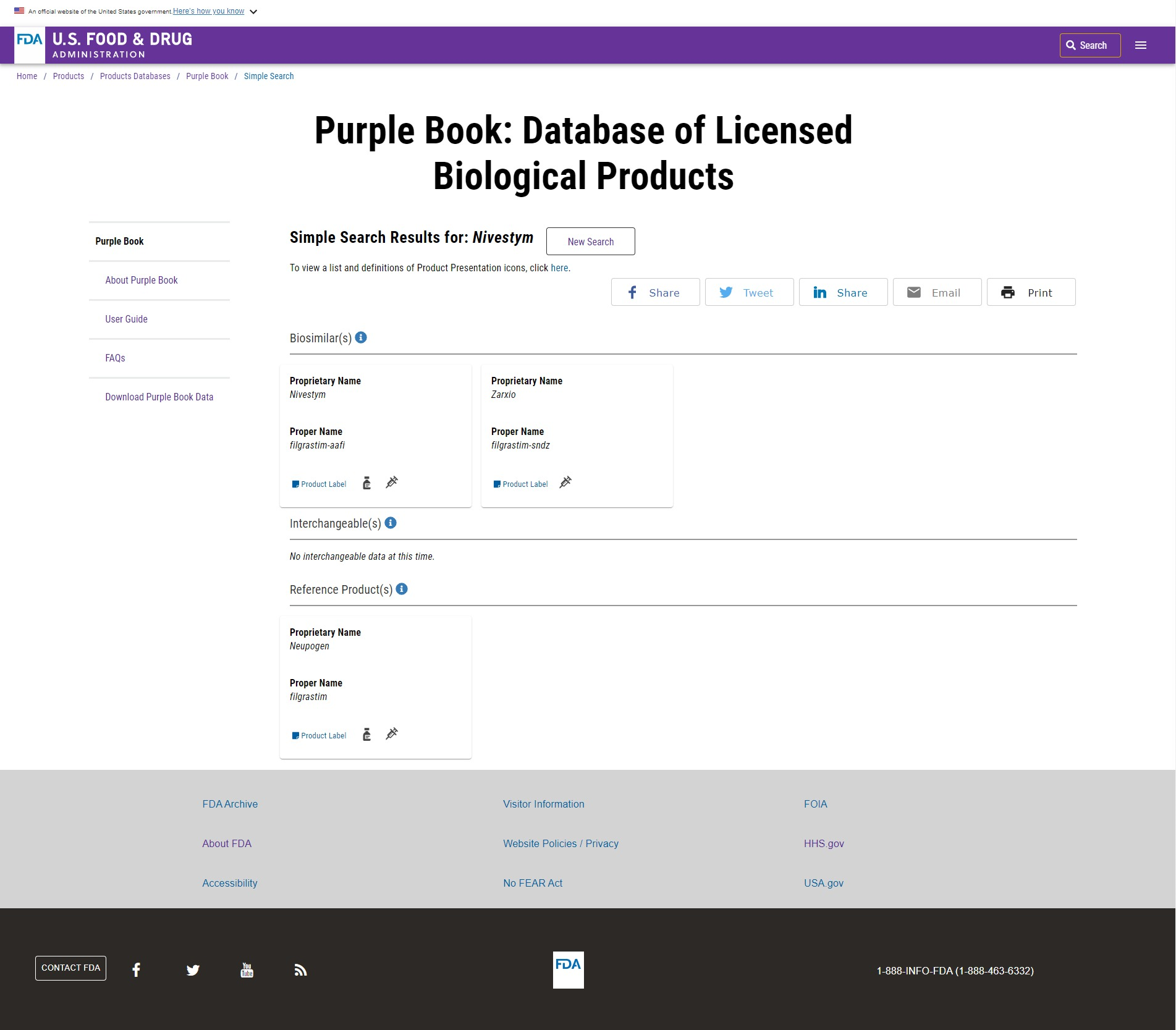Select Download Purple Book Data sidebar item
This screenshot has width=1176, height=1030.
click(x=159, y=397)
